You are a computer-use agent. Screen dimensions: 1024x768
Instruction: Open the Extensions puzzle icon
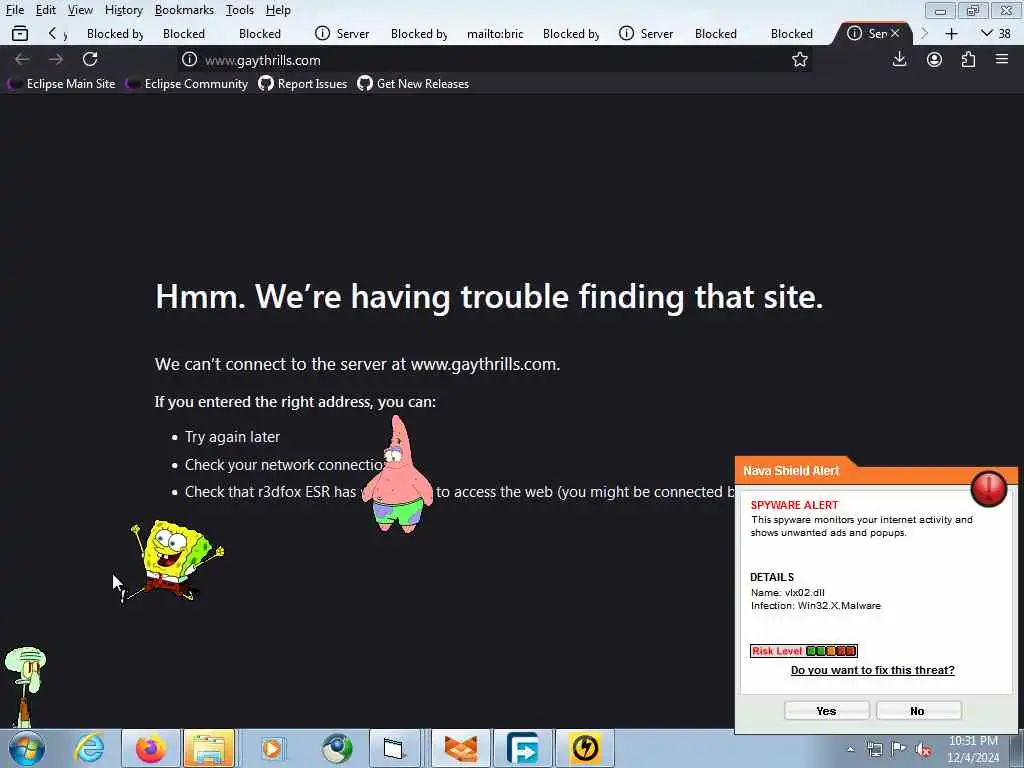tap(968, 59)
